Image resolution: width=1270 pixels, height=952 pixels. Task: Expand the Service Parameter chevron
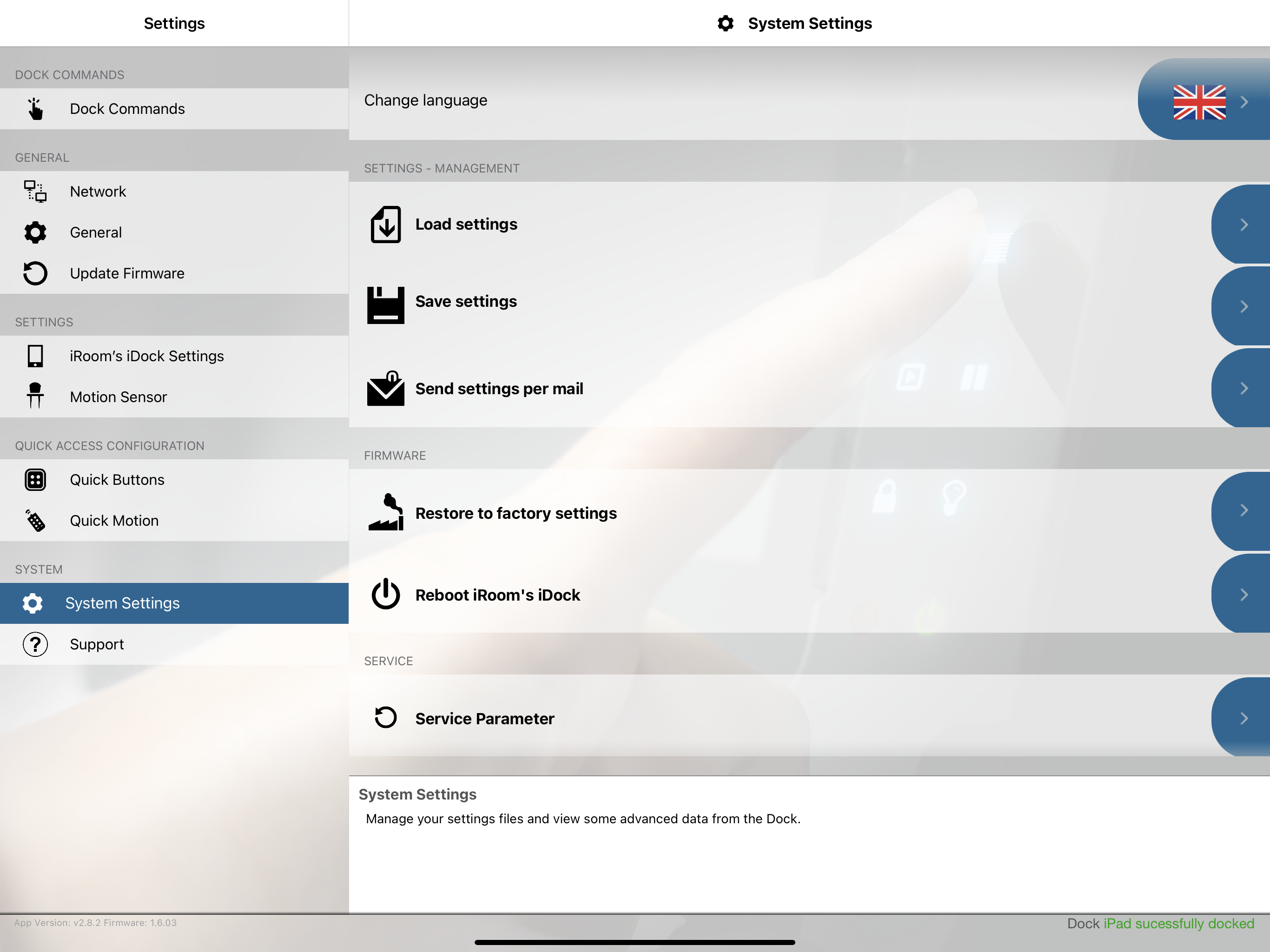tap(1244, 718)
